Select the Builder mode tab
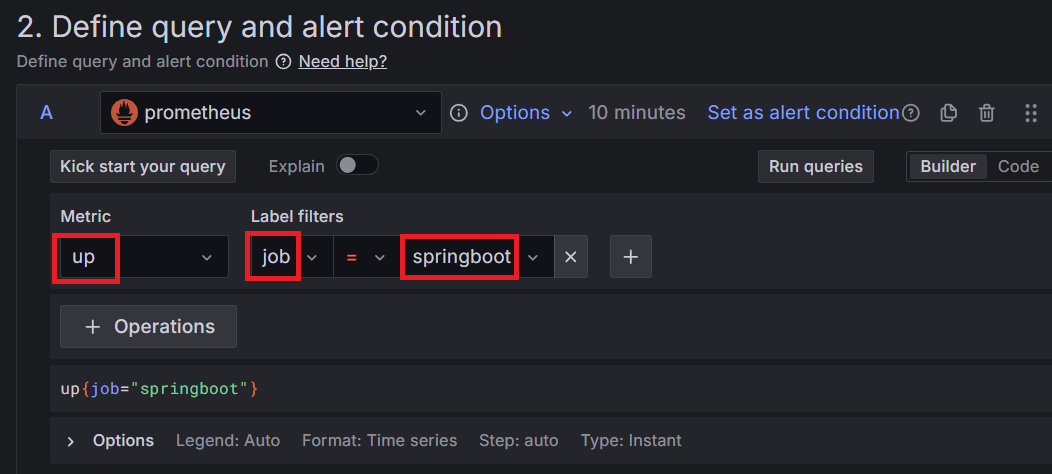The image size is (1052, 474). 947,167
